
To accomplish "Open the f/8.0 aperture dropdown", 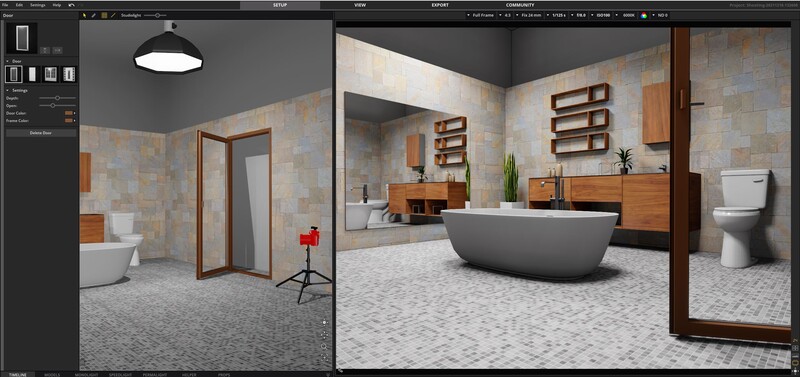I will click(x=579, y=15).
